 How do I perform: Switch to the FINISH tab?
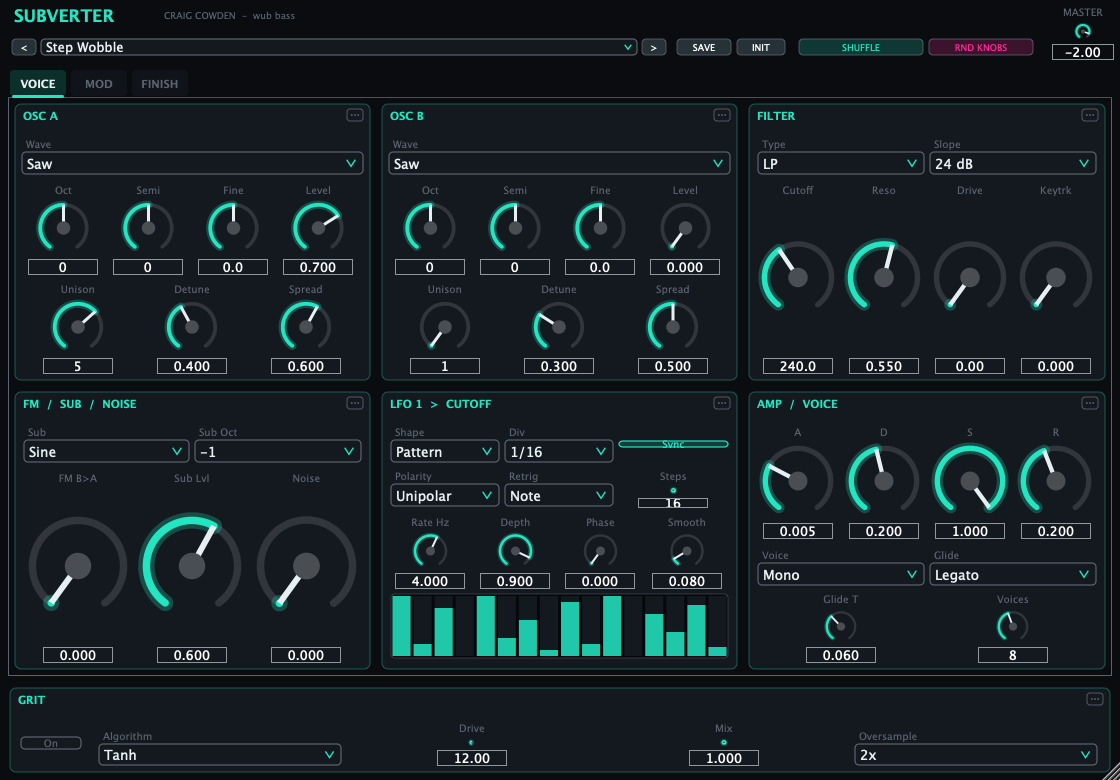159,84
